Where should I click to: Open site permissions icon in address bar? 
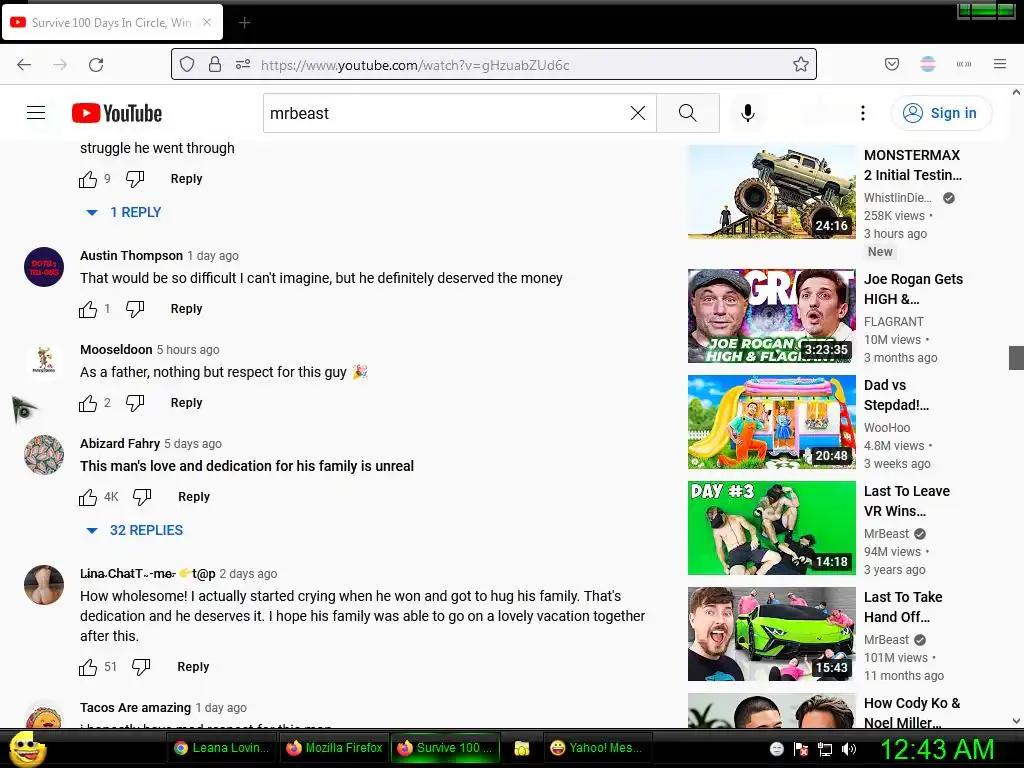click(243, 64)
